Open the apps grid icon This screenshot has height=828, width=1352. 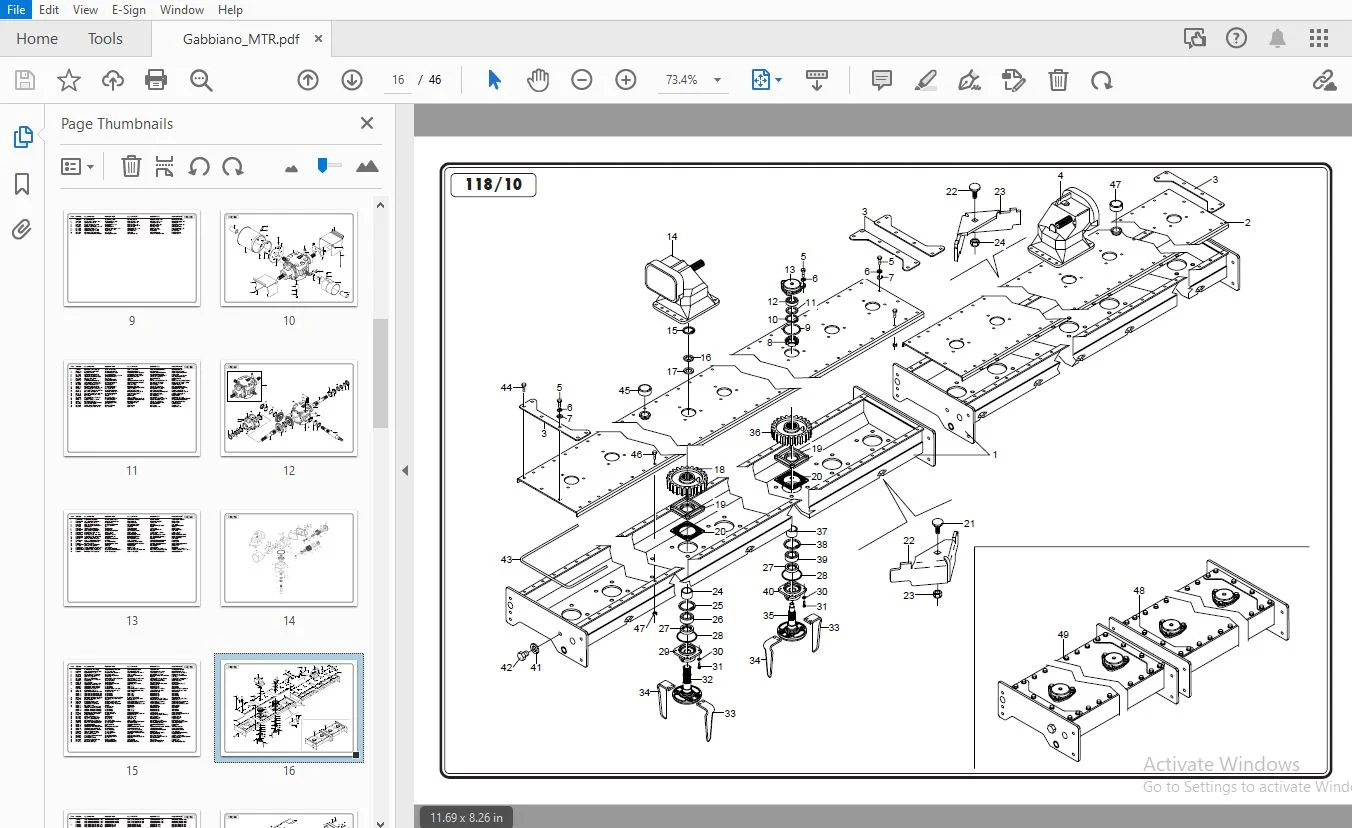(1319, 39)
